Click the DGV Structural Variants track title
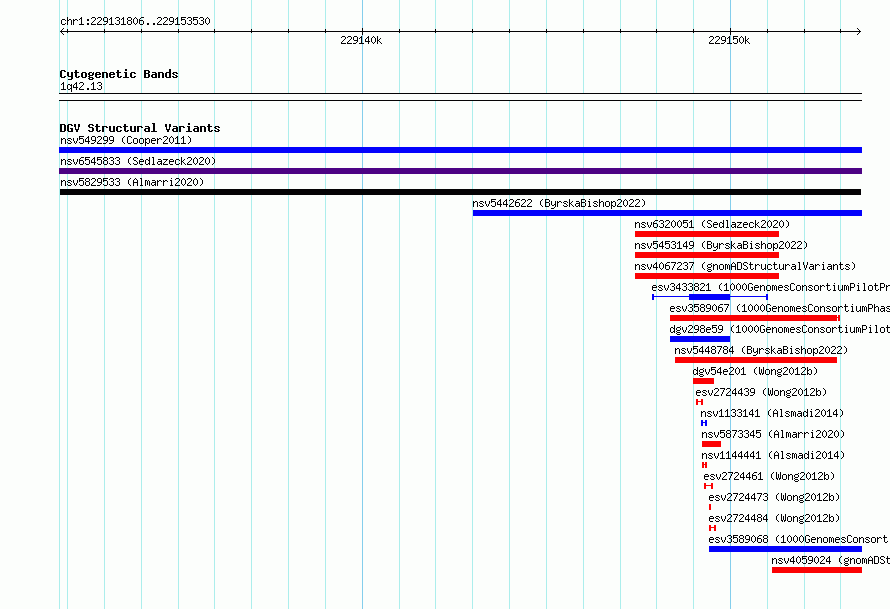 pos(140,128)
